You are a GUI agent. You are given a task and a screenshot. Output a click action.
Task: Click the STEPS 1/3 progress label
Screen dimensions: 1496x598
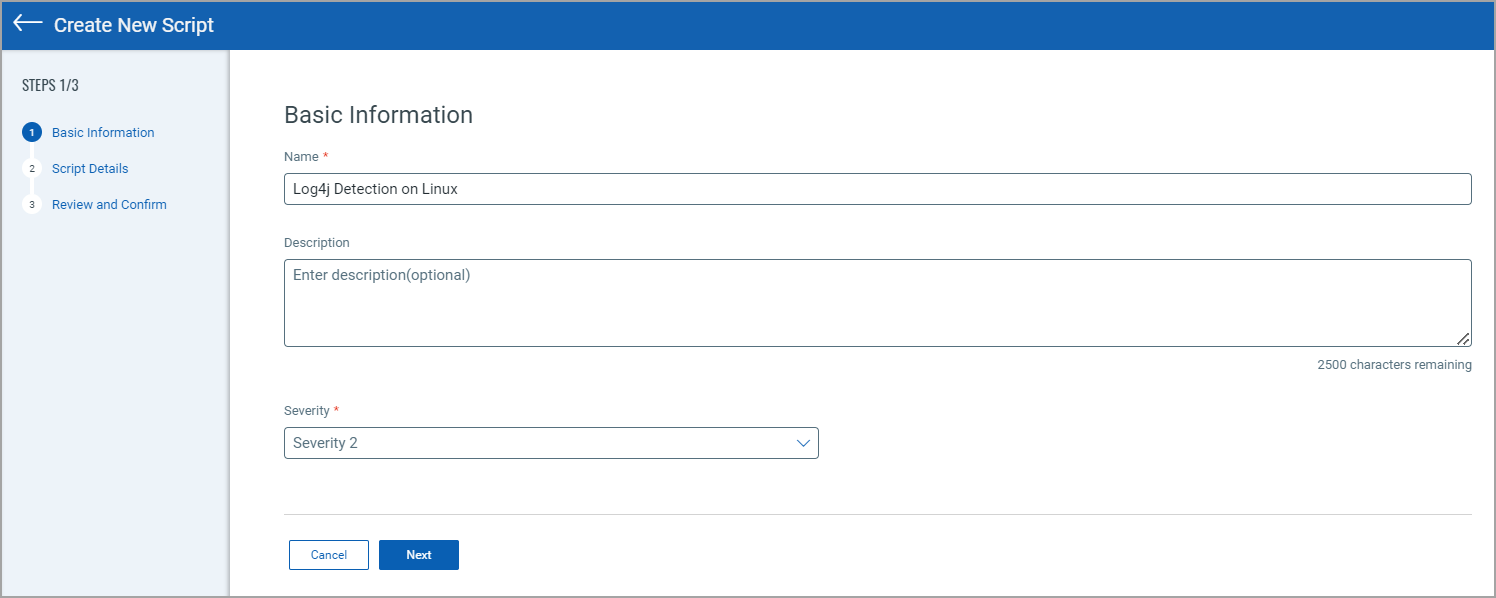(x=50, y=85)
